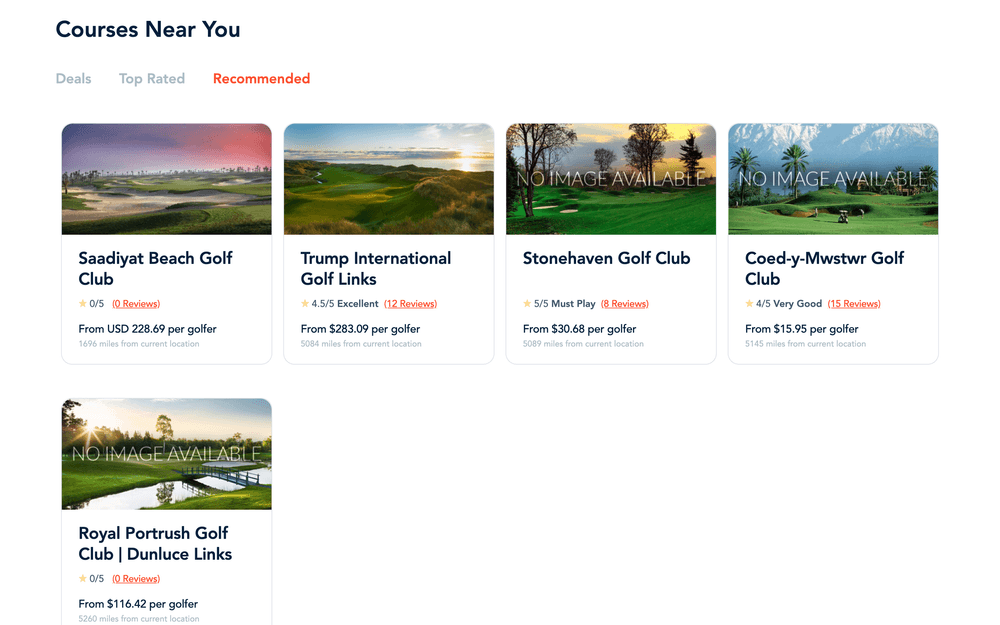Open Royal Portrush's 0 Reviews link
This screenshot has height=625, width=1000.
pos(136,578)
